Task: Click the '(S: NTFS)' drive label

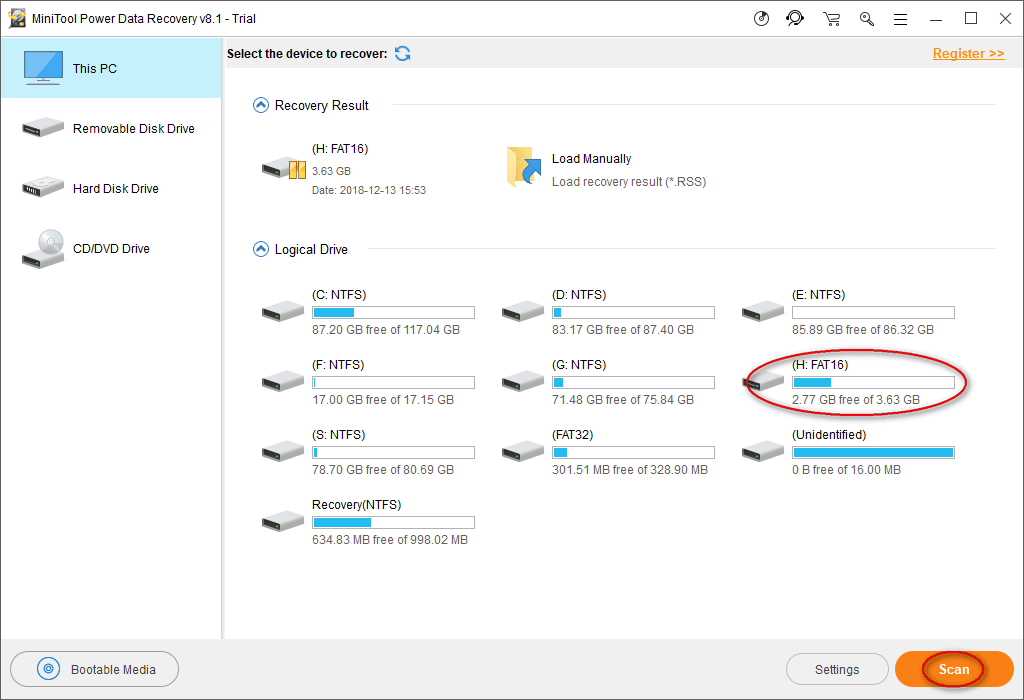Action: tap(338, 435)
